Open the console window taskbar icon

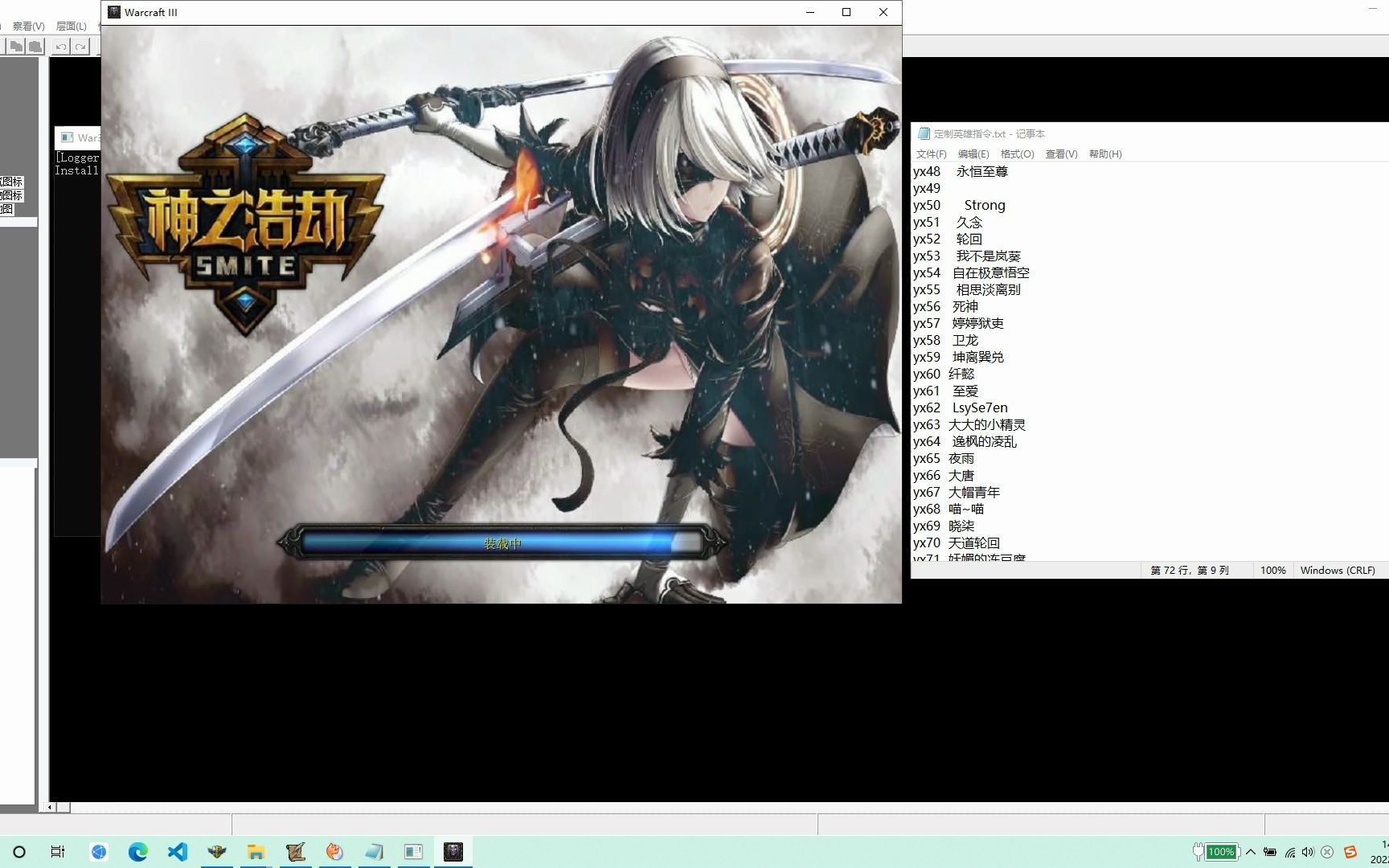pos(414,852)
